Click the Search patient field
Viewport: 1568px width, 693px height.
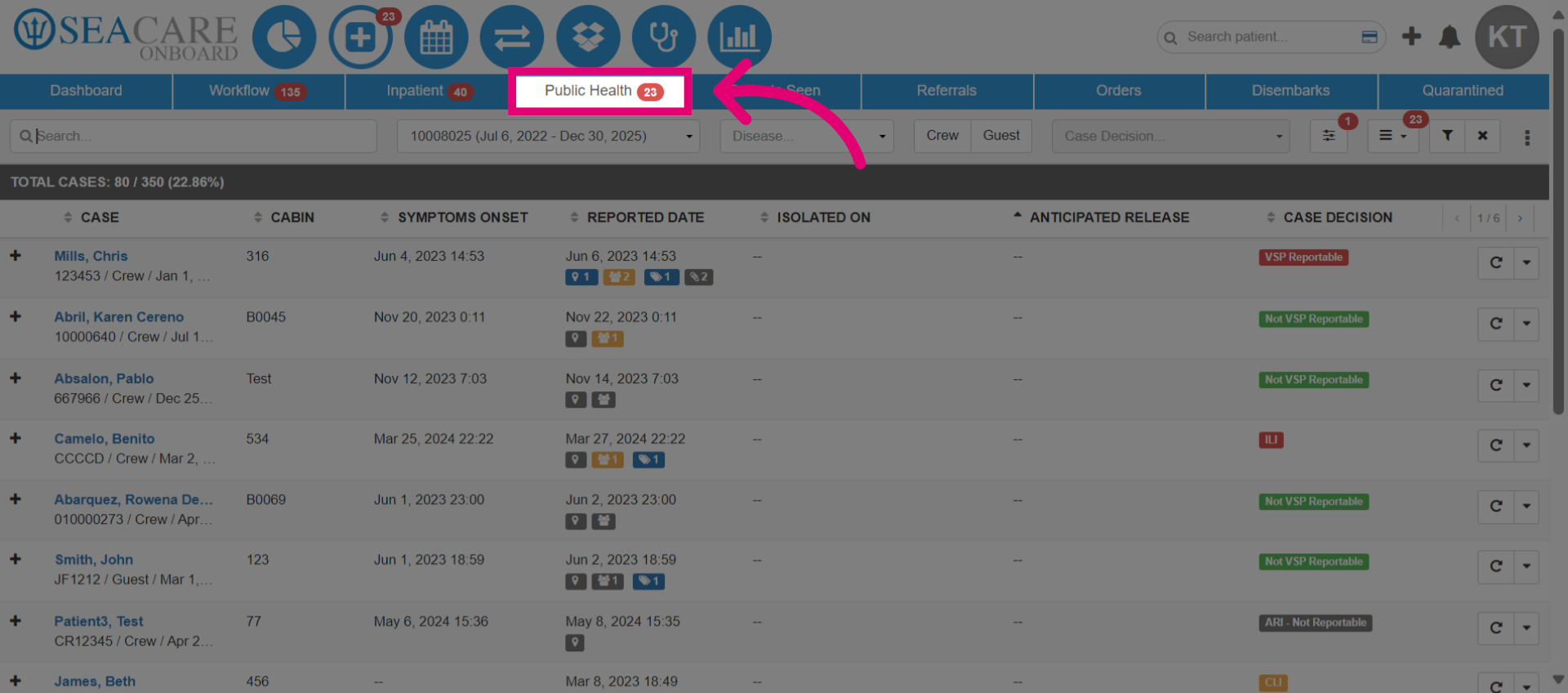pos(1271,37)
